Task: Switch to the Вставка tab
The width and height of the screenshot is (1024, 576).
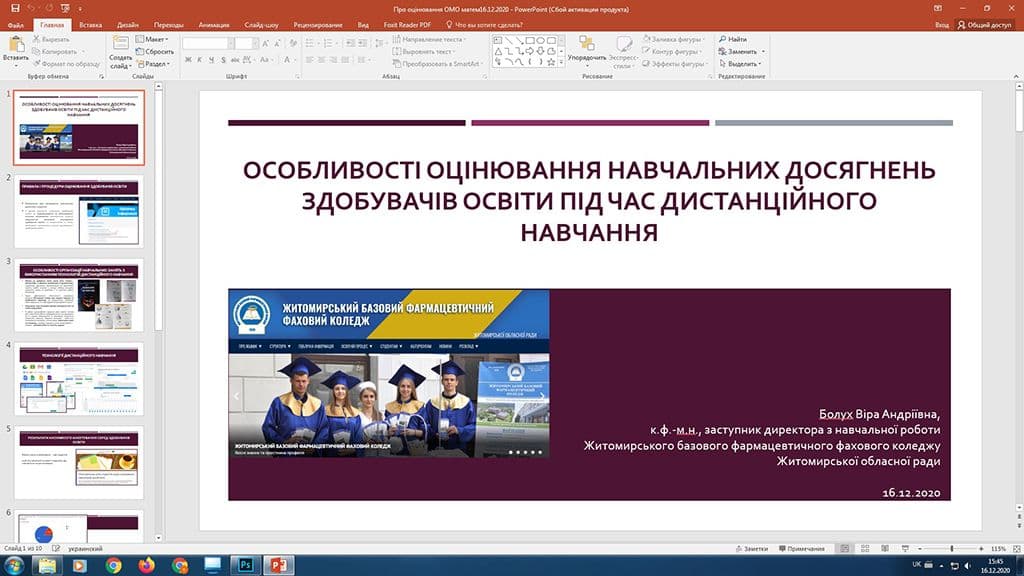Action: point(90,25)
